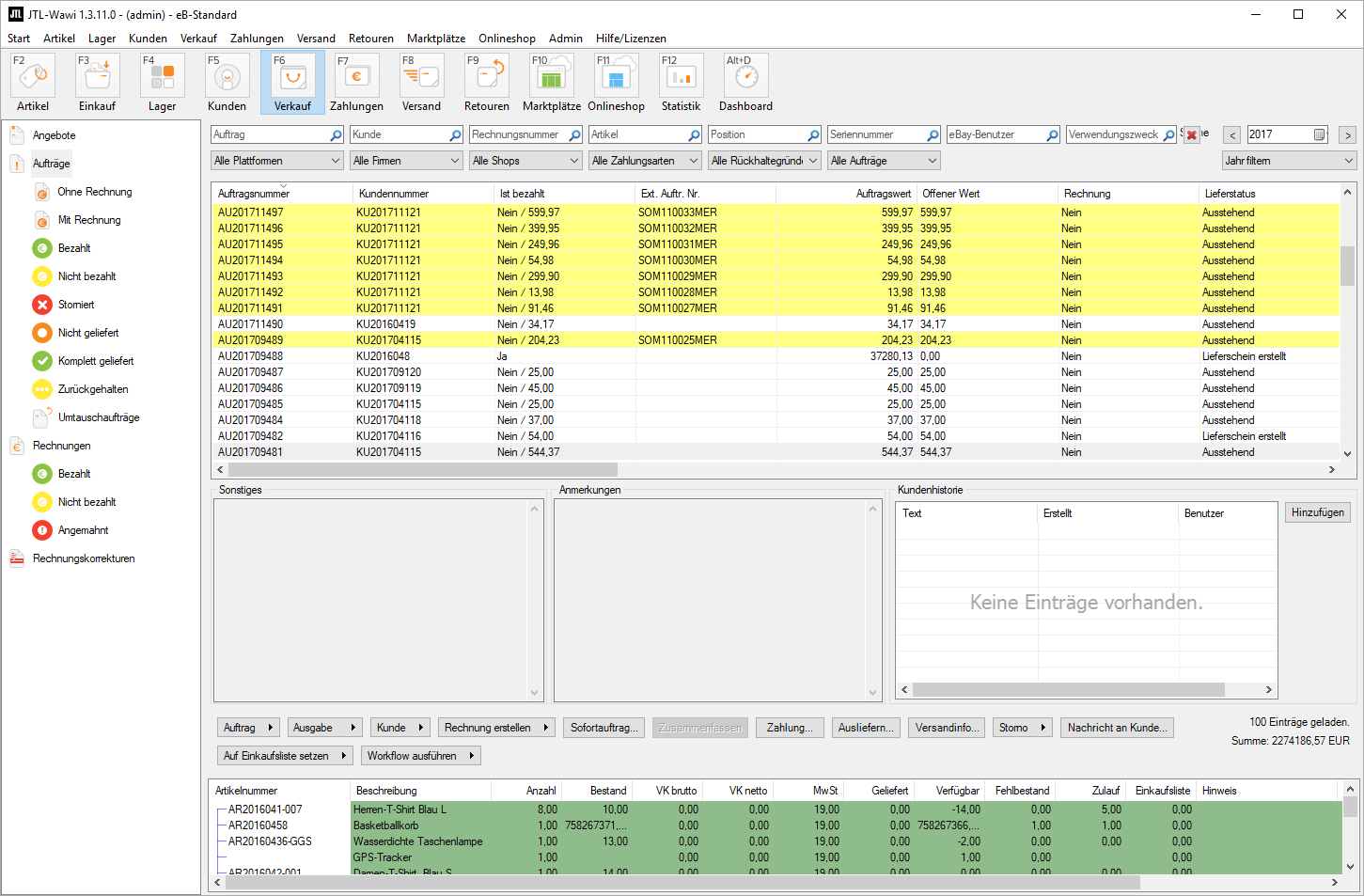Click the Zahlung button
The width and height of the screenshot is (1364, 896).
pos(790,728)
